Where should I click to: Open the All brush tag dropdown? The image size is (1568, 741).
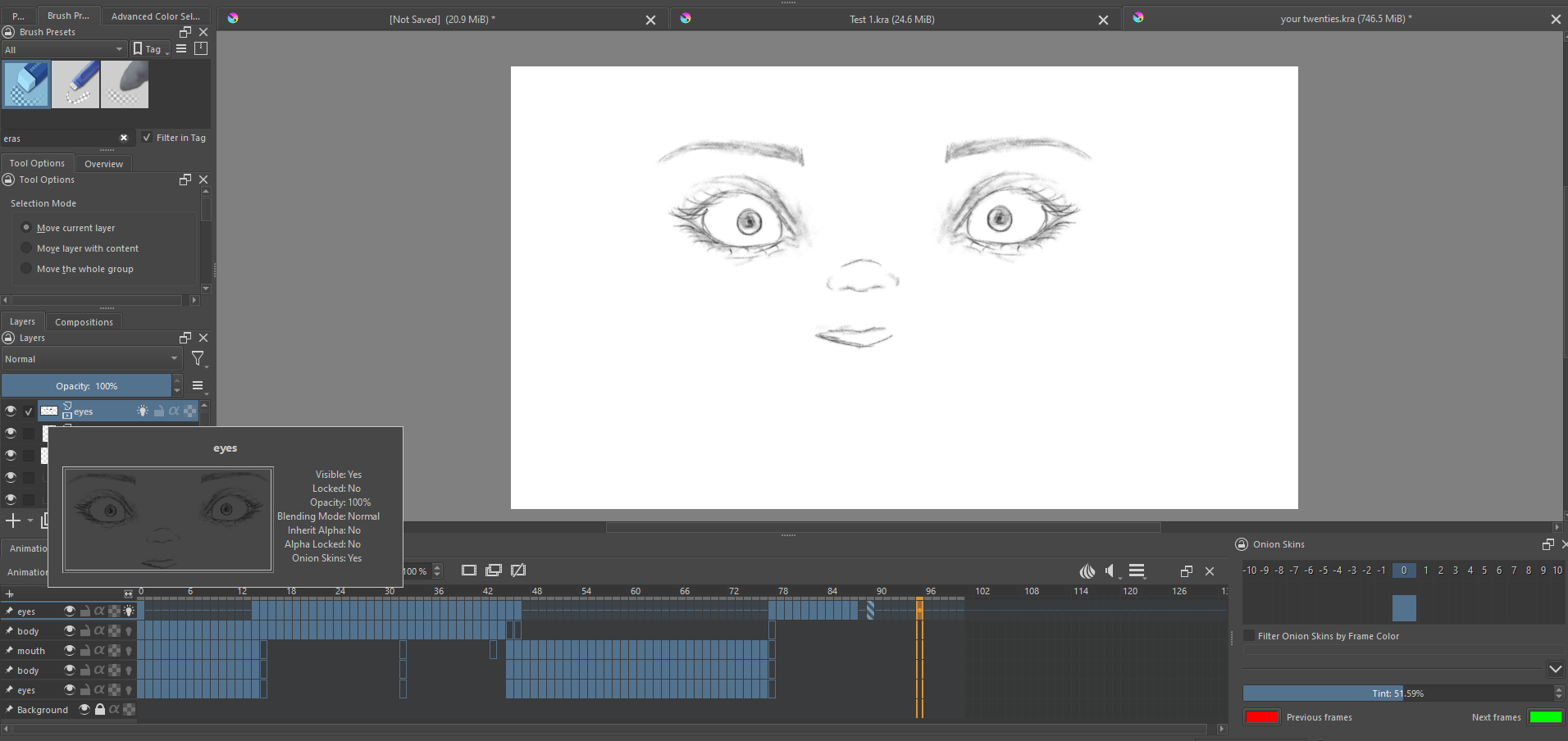pyautogui.click(x=64, y=50)
